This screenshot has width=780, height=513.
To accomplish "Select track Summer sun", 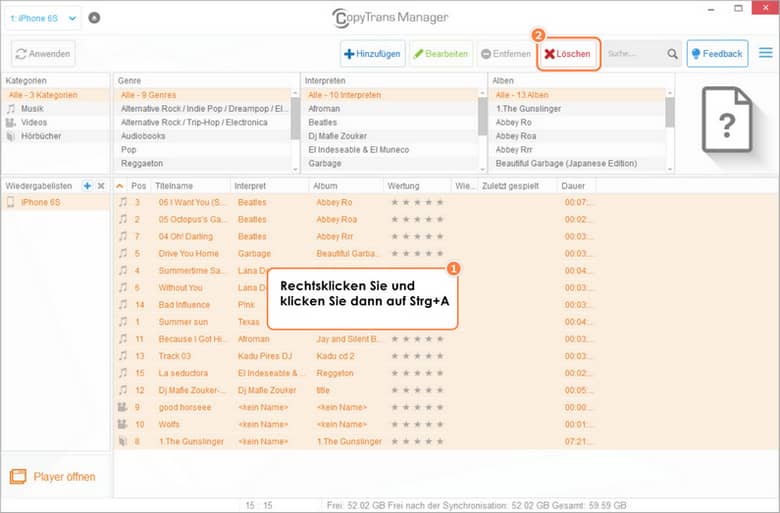I will [183, 322].
